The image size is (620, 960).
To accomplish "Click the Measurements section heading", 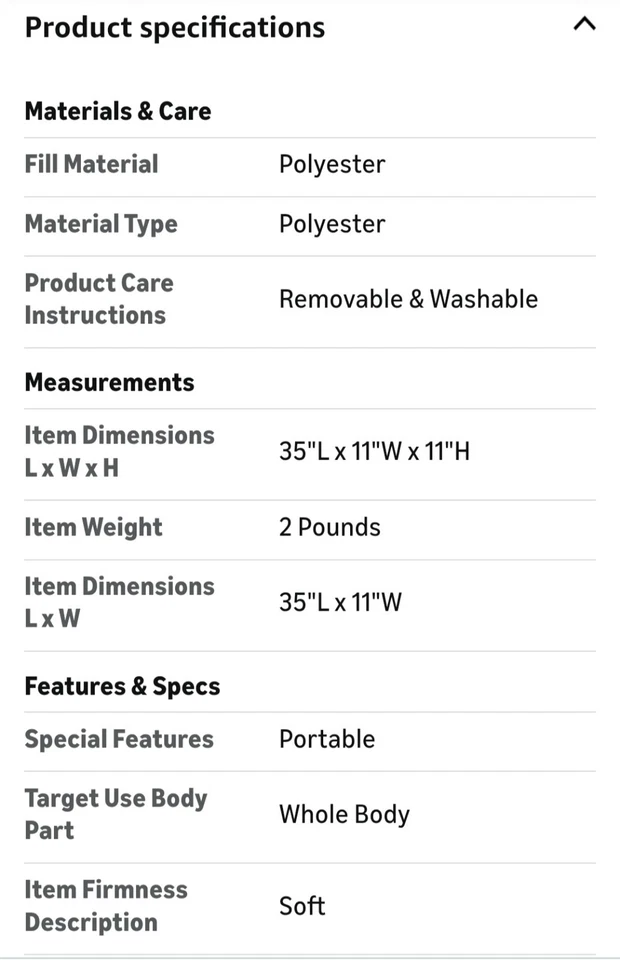I will [109, 382].
